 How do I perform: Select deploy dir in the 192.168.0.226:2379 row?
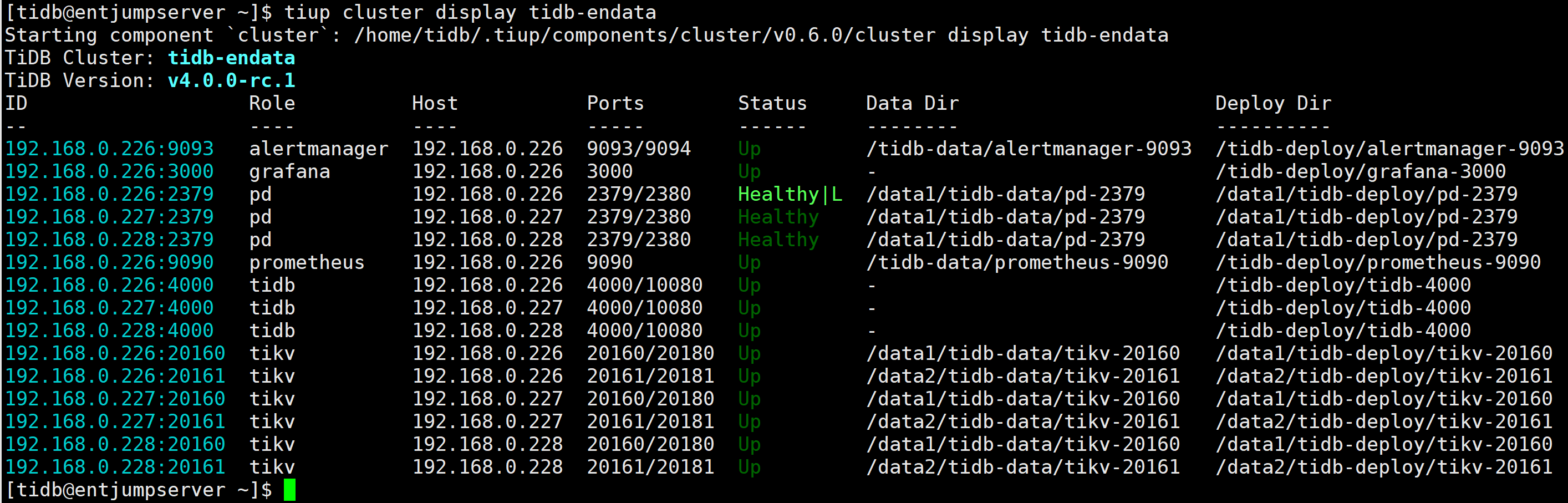(x=1367, y=194)
